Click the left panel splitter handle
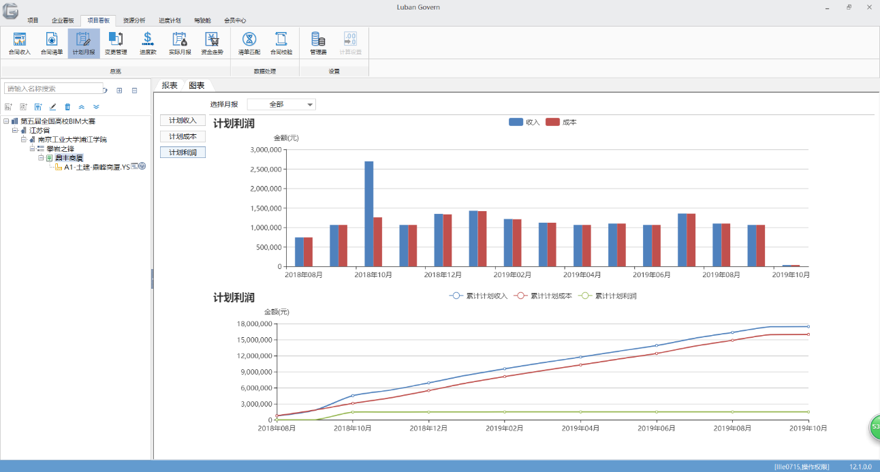Viewport: 880px width, 472px height. (152, 279)
